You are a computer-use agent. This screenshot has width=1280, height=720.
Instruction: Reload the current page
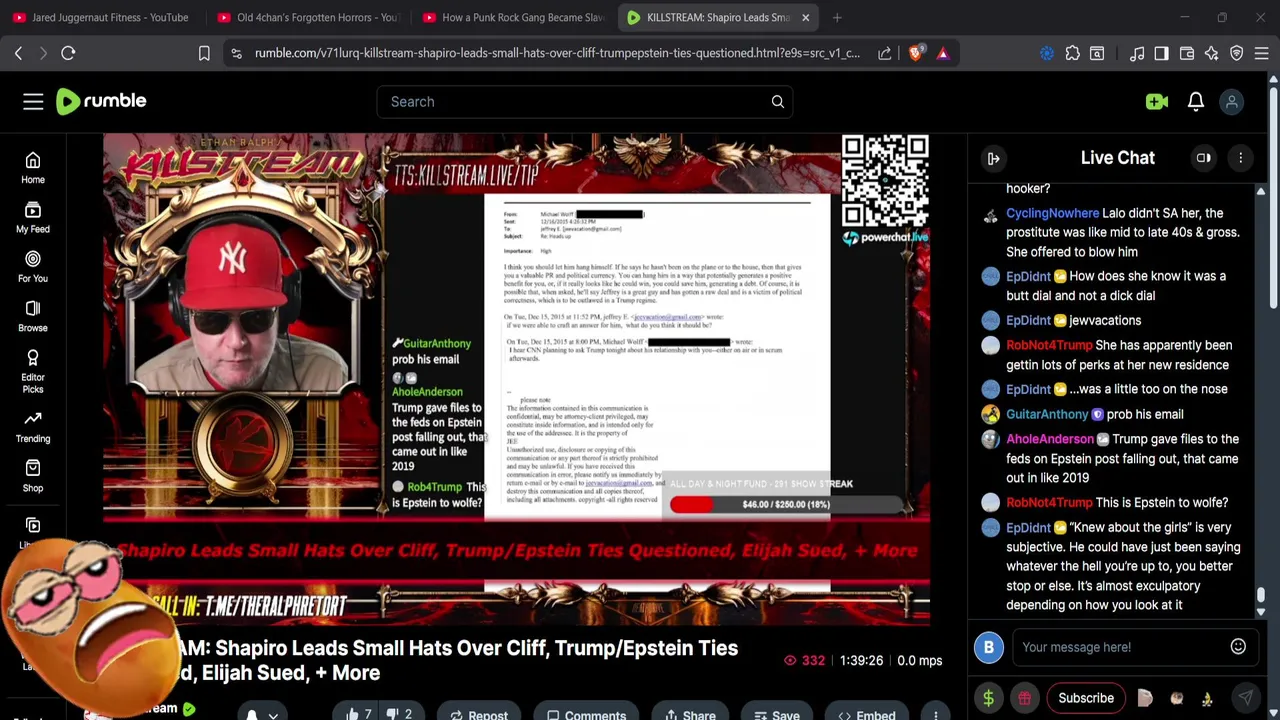coord(68,53)
